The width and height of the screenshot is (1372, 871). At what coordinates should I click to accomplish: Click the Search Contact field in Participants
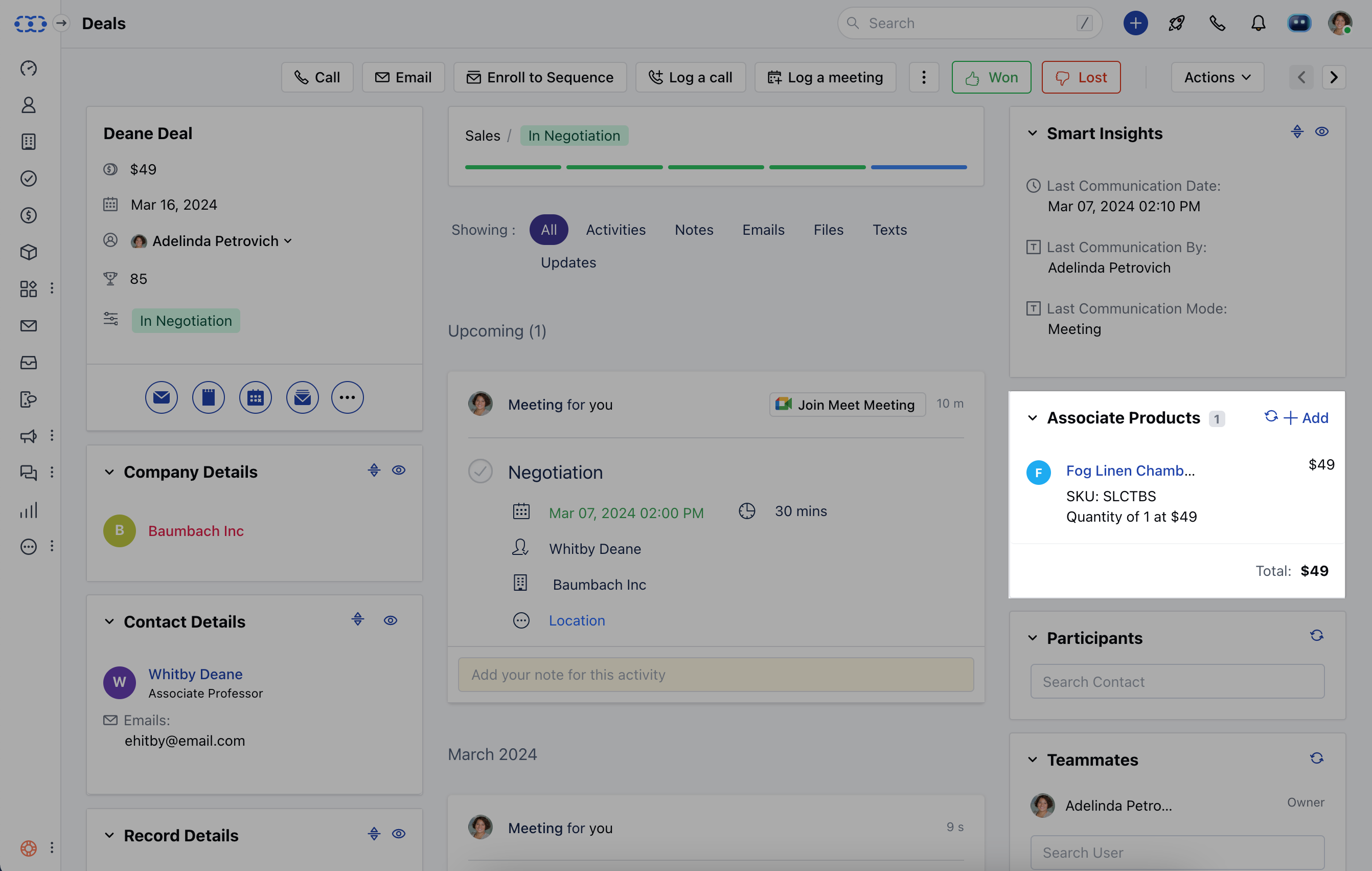tap(1177, 682)
